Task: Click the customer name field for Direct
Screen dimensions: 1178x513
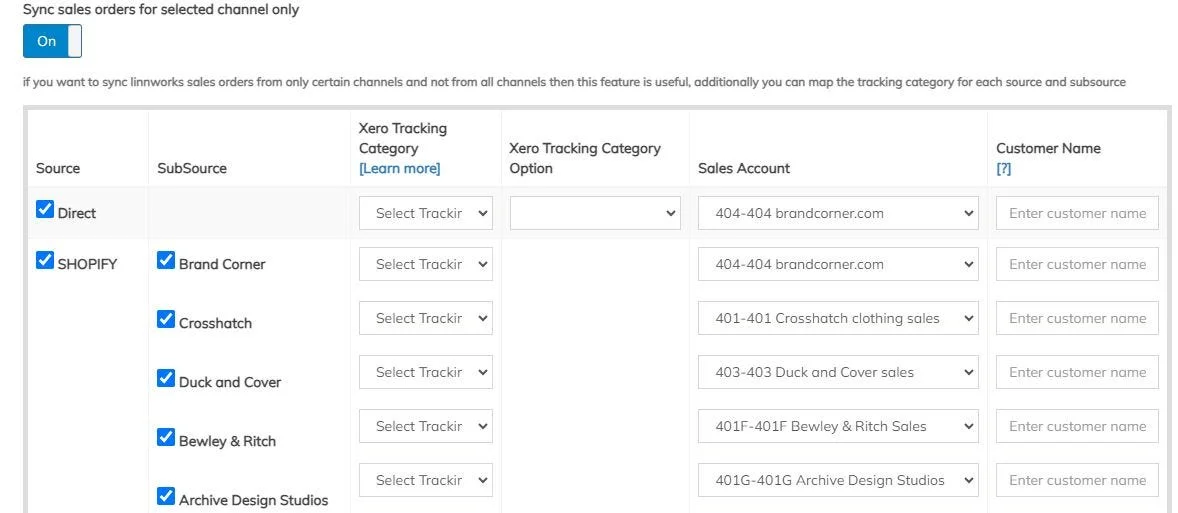Action: coord(1077,213)
